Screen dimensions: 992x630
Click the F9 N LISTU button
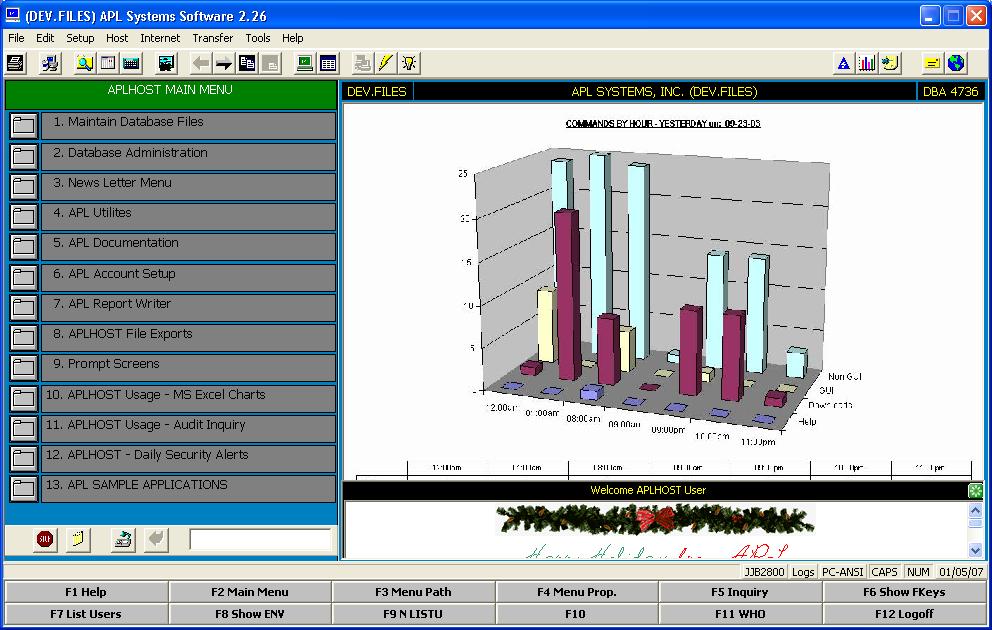pyautogui.click(x=413, y=614)
